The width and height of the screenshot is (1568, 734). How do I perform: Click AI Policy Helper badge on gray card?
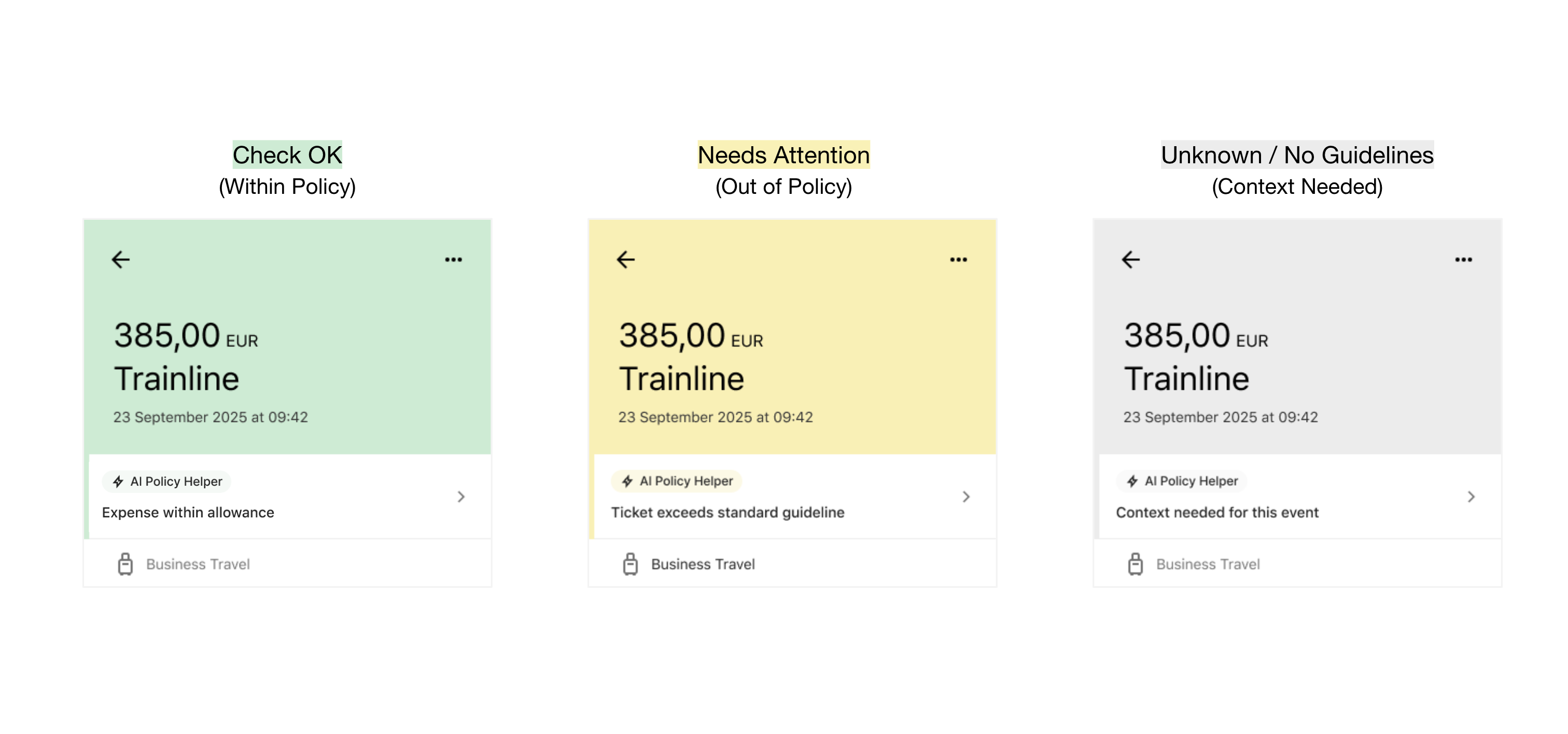(1182, 481)
